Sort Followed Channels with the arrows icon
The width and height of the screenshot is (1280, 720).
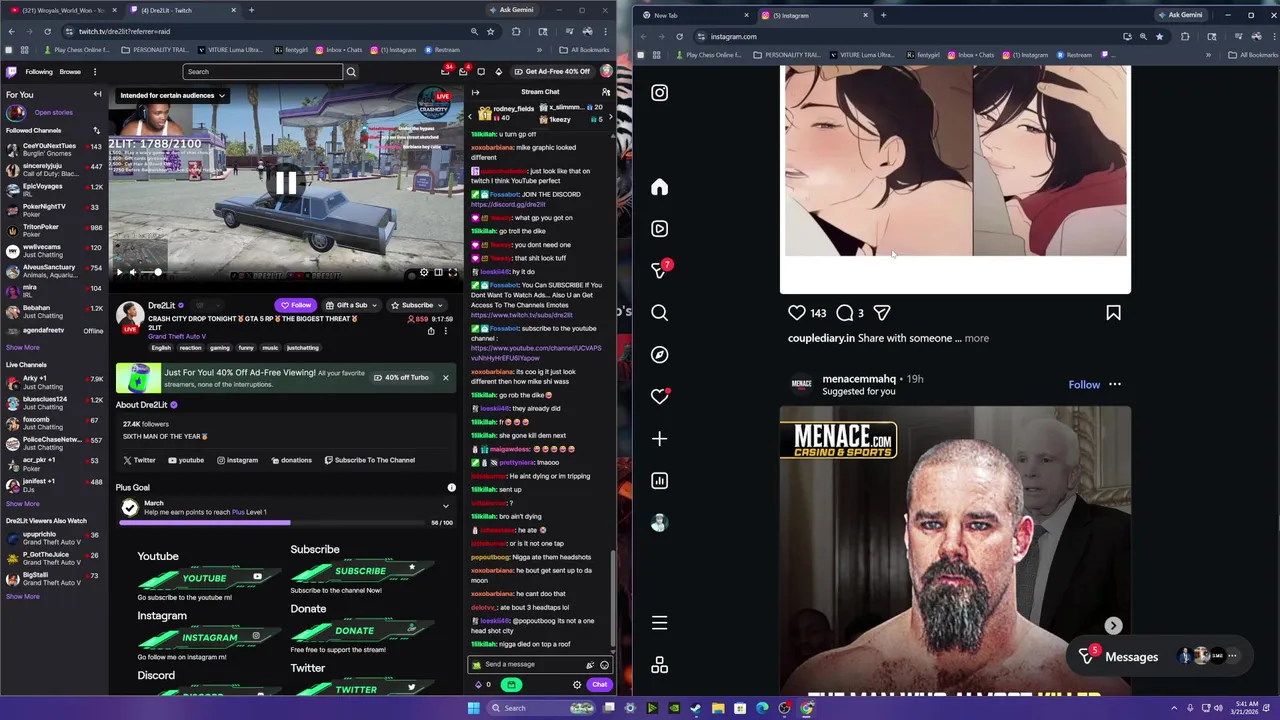coord(97,130)
